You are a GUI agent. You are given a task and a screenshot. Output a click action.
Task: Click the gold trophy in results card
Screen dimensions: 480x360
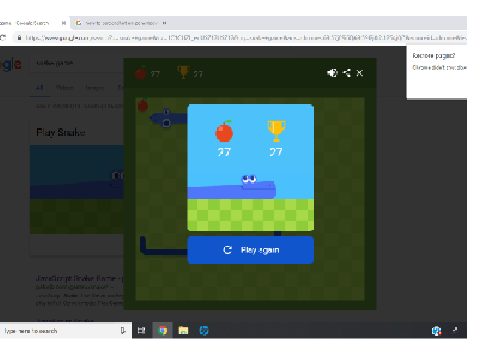276,131
